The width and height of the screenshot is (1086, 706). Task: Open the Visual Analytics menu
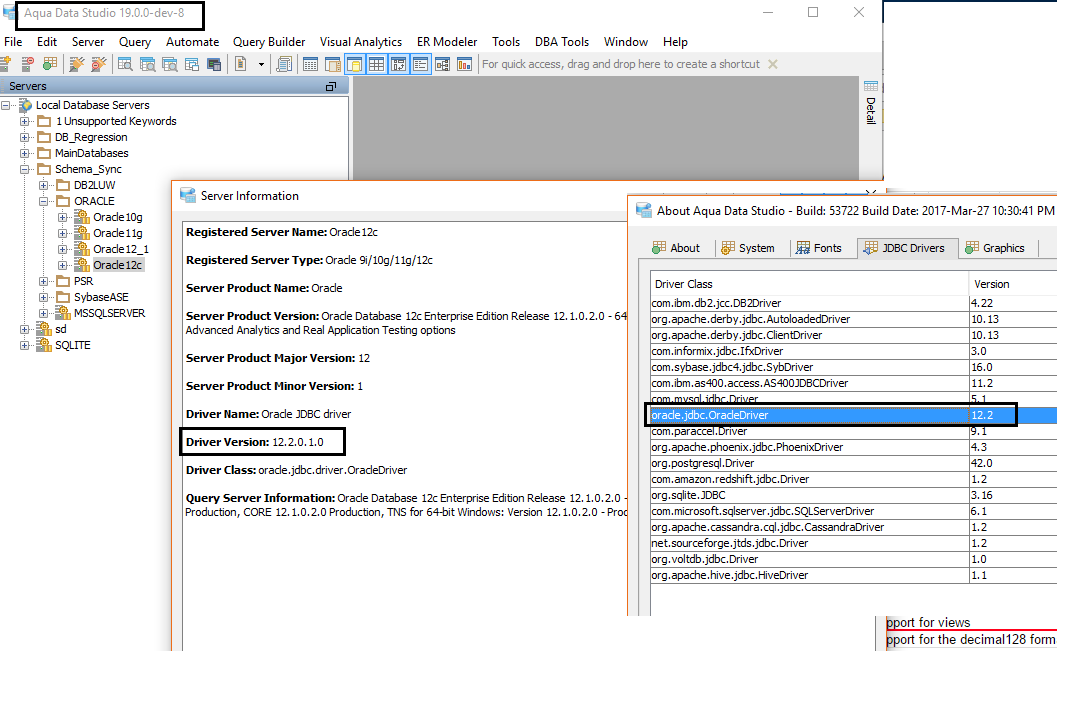[360, 42]
